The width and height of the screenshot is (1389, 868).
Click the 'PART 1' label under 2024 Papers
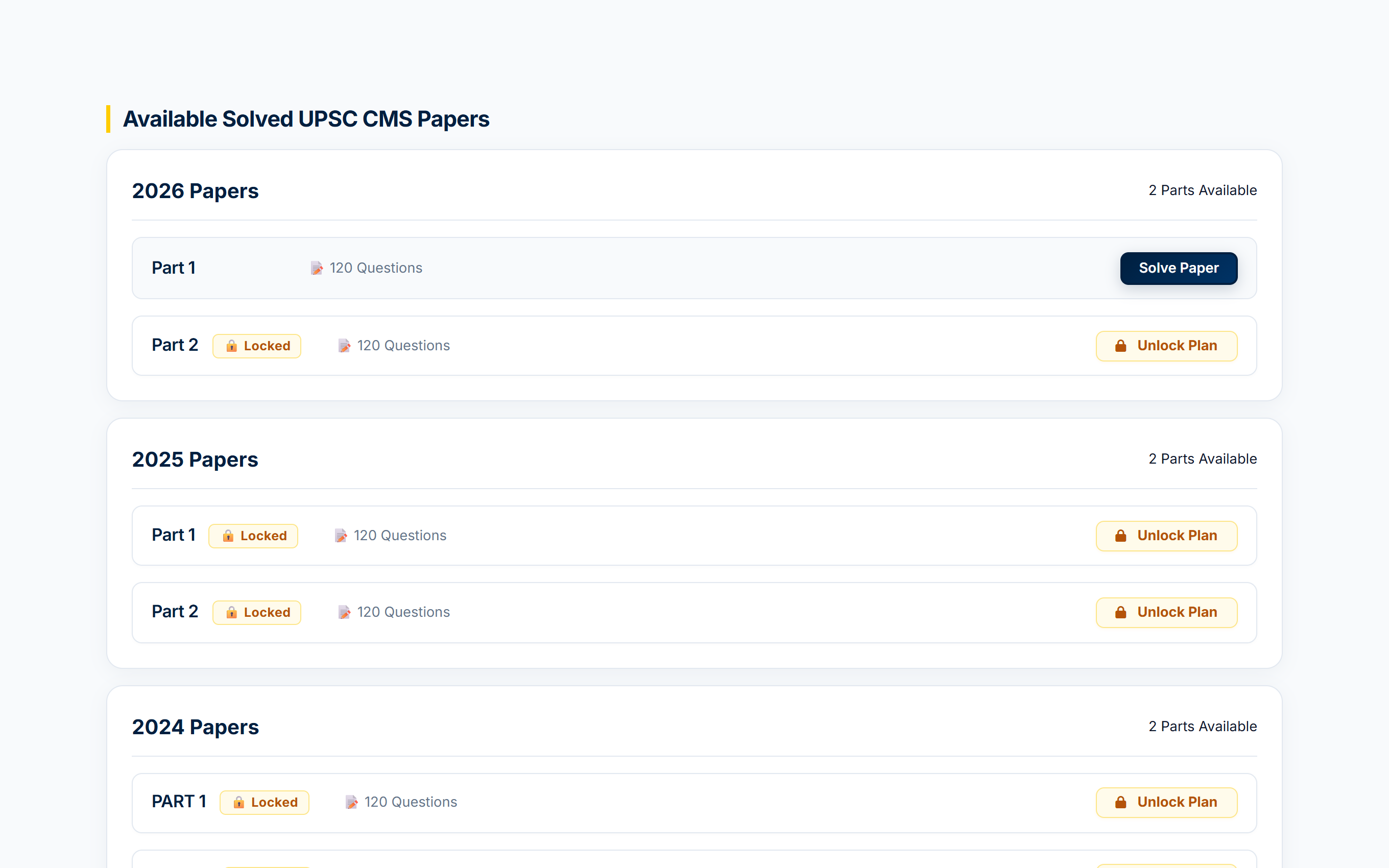pyautogui.click(x=179, y=802)
